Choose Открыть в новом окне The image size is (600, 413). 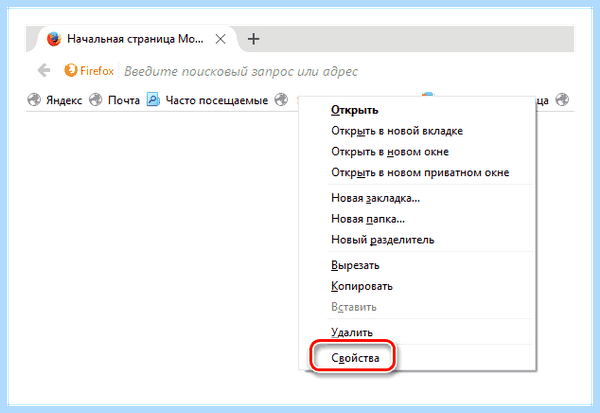[x=417, y=152]
